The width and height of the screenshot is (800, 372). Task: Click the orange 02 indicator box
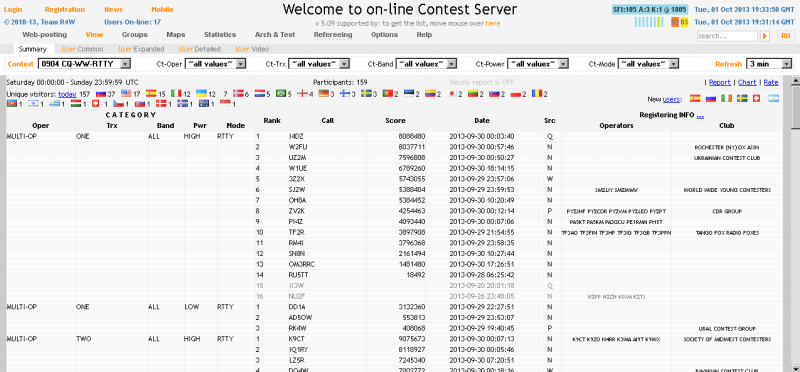point(675,22)
